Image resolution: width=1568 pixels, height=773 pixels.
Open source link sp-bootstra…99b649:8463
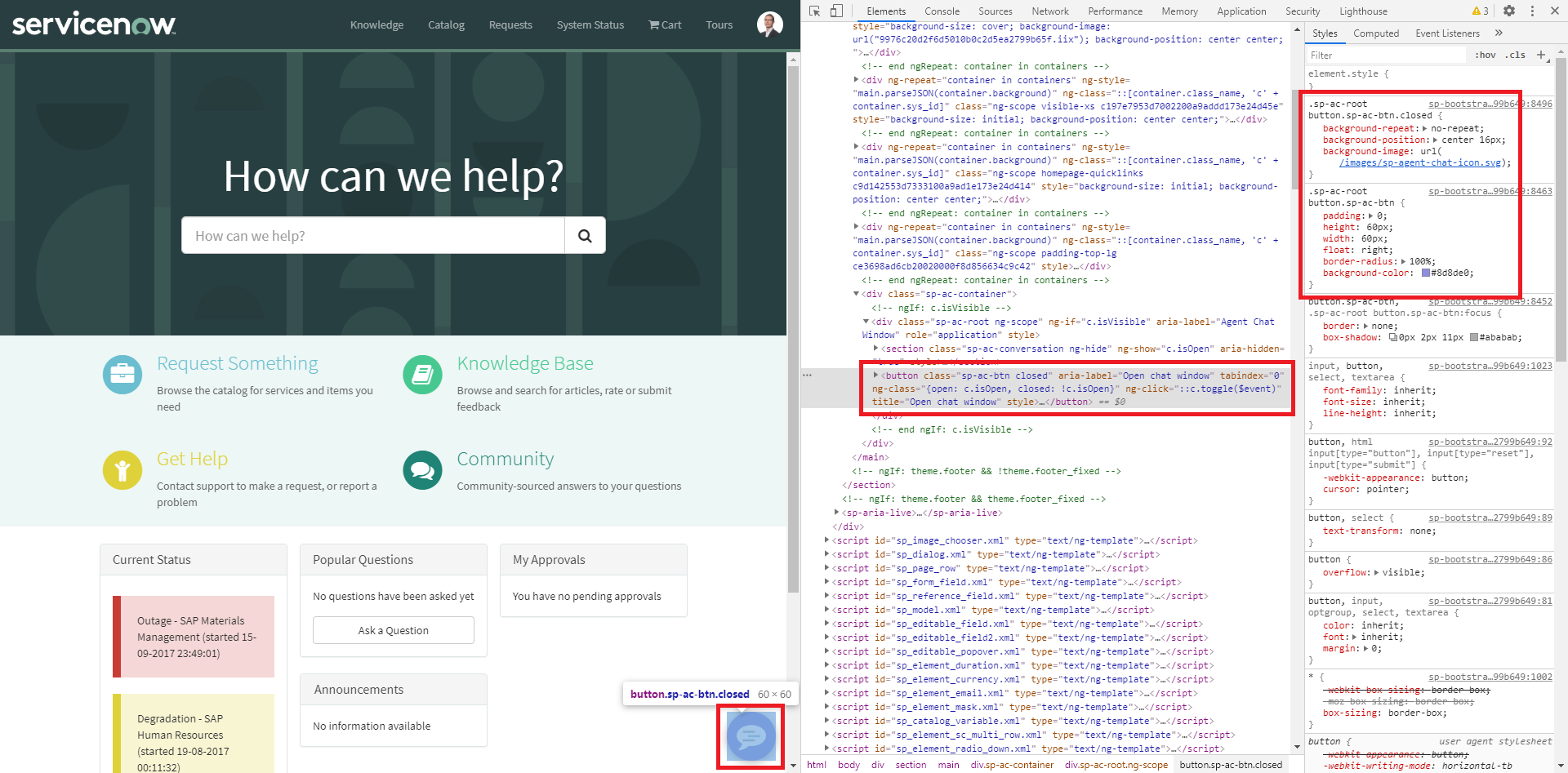coord(1490,191)
